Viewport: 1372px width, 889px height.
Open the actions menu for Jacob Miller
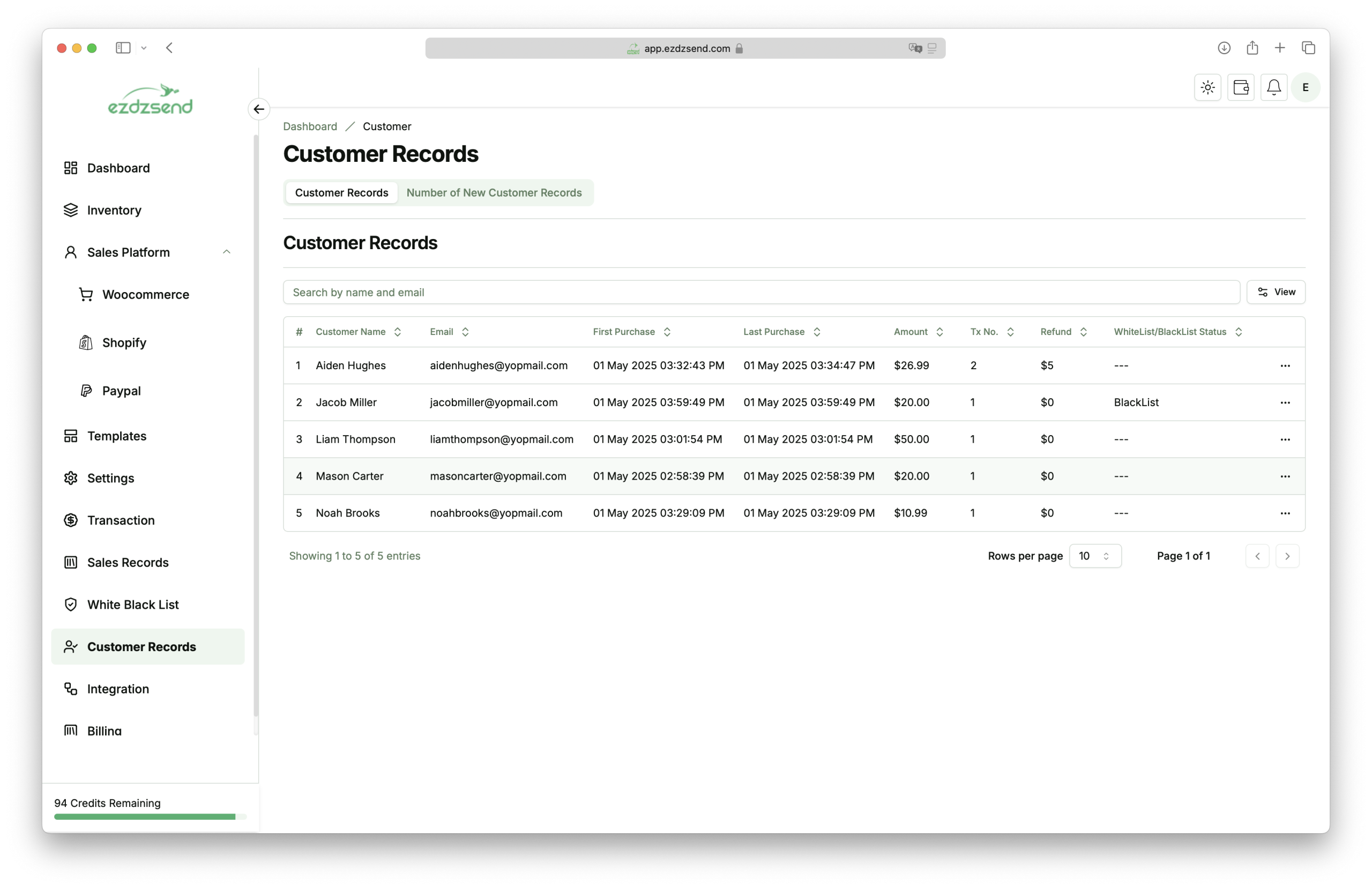click(1285, 402)
